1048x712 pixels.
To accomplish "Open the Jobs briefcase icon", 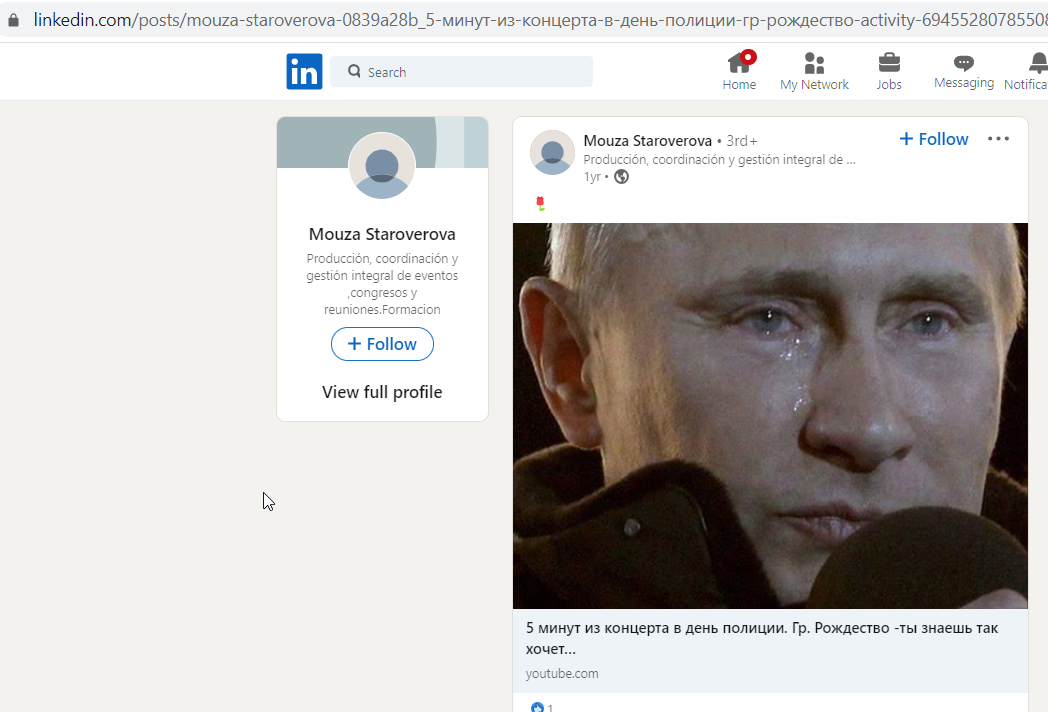I will coord(889,63).
